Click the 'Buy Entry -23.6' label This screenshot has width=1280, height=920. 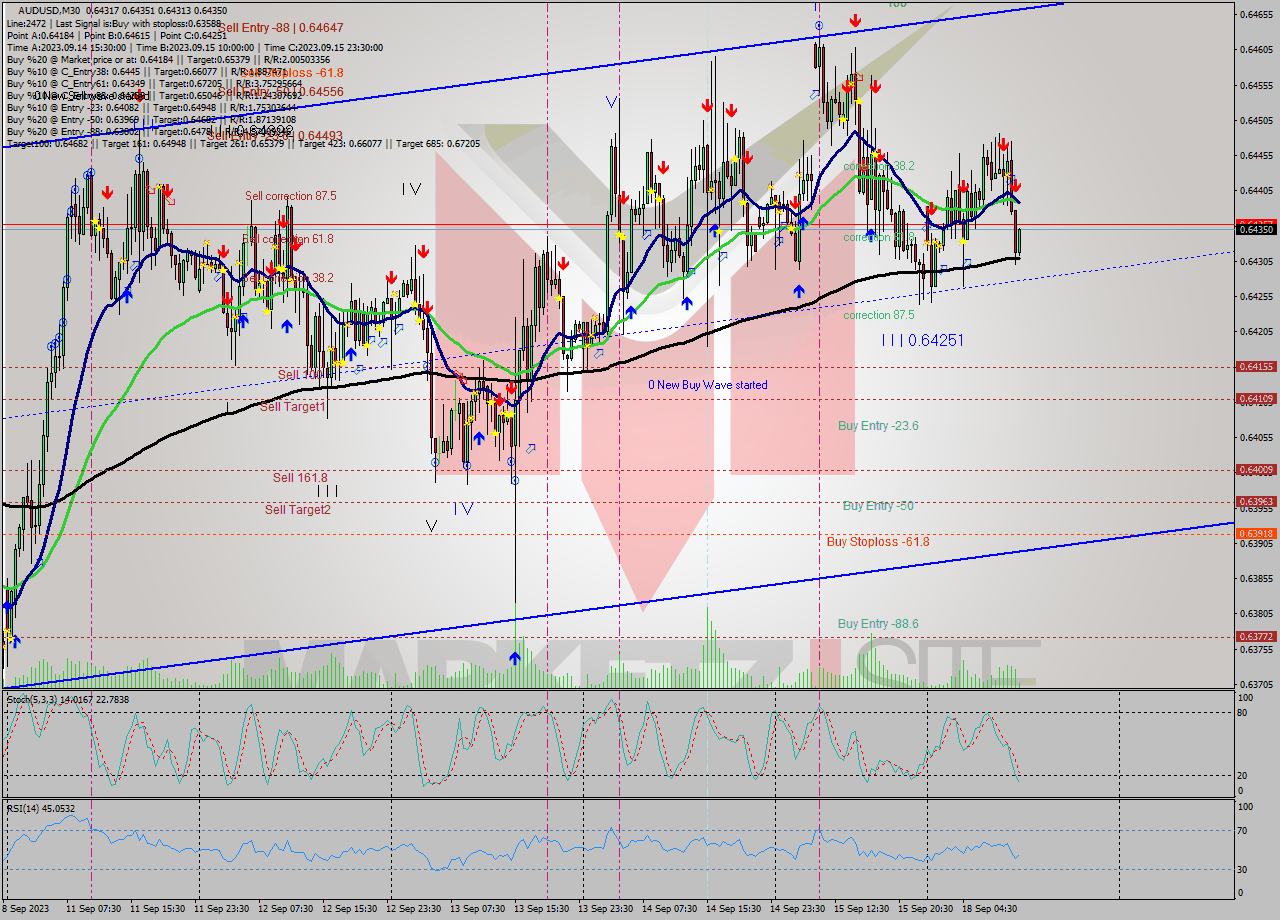click(878, 426)
